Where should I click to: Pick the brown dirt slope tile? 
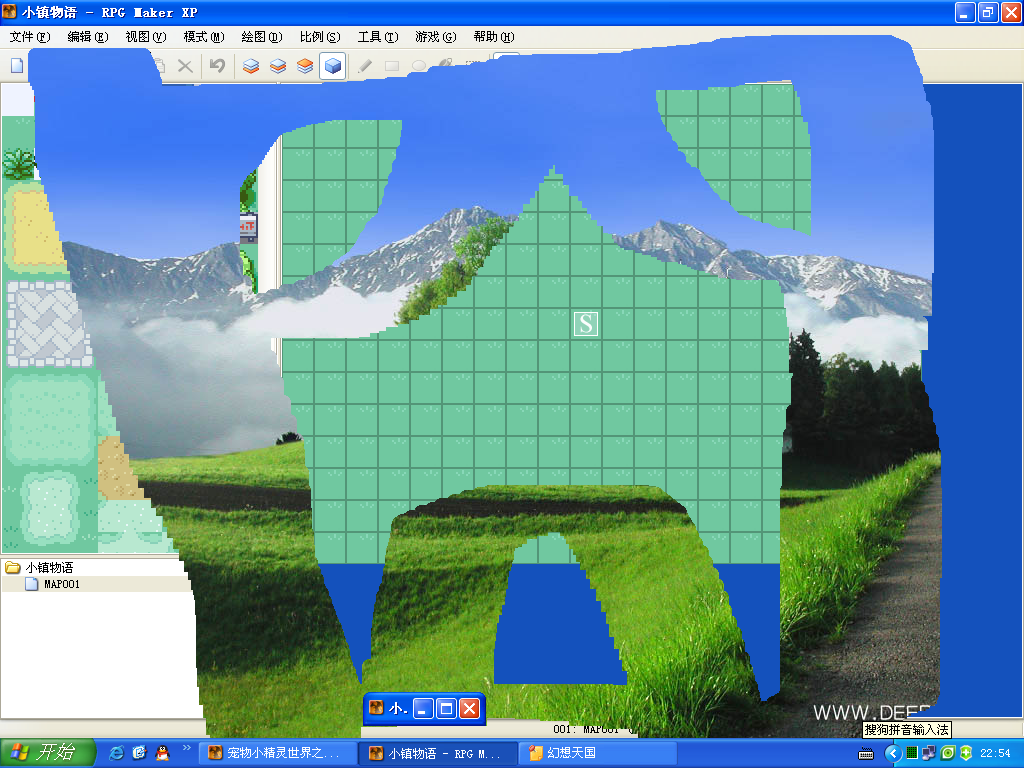pyautogui.click(x=118, y=469)
